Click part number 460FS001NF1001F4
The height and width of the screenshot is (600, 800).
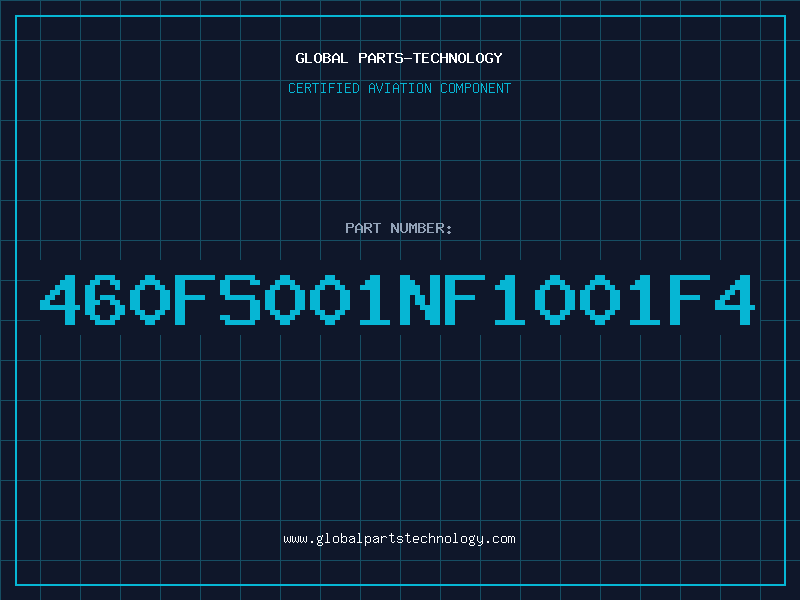pos(397,300)
